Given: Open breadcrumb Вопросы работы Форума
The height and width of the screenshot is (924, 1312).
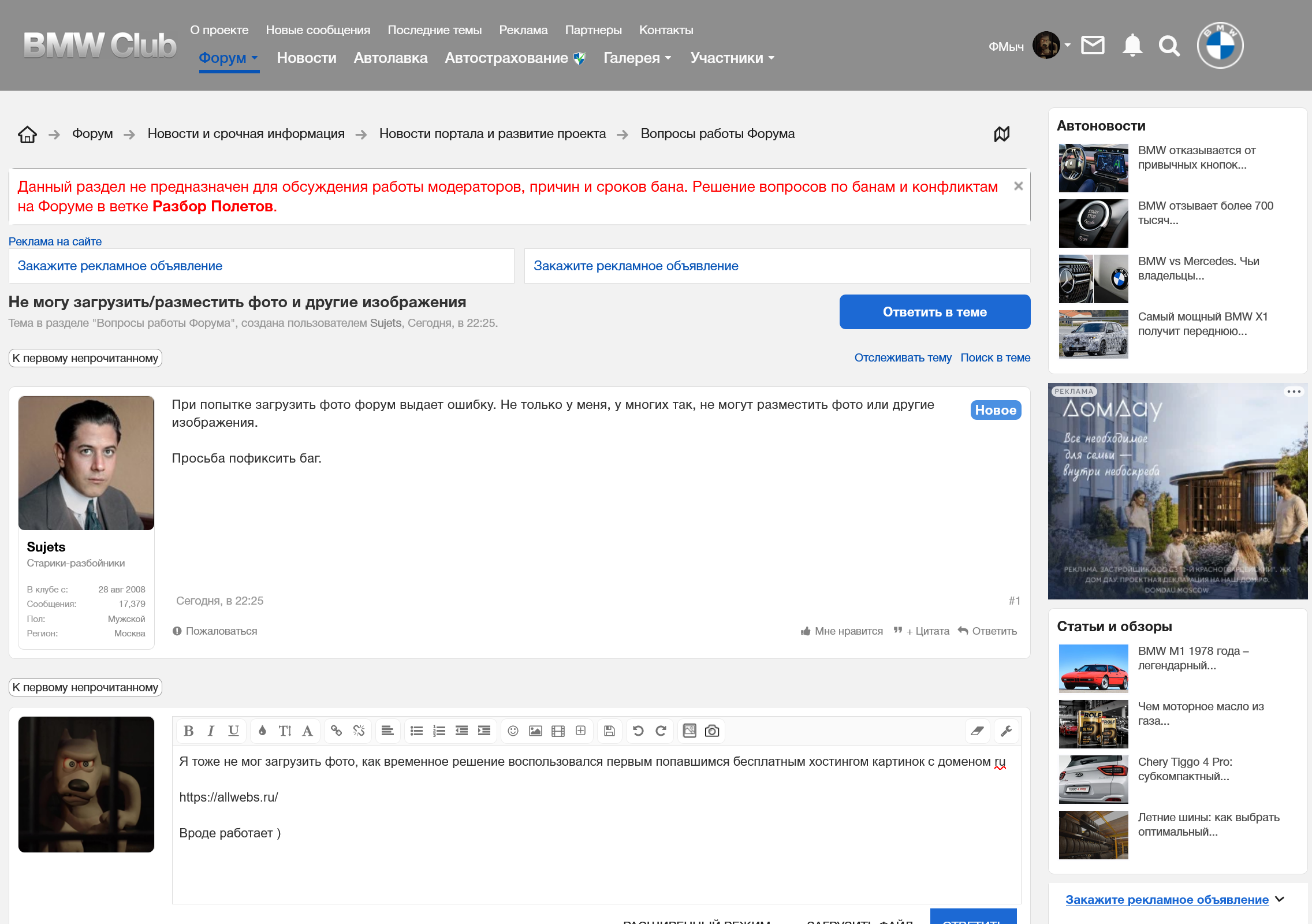Looking at the screenshot, I should click(718, 134).
